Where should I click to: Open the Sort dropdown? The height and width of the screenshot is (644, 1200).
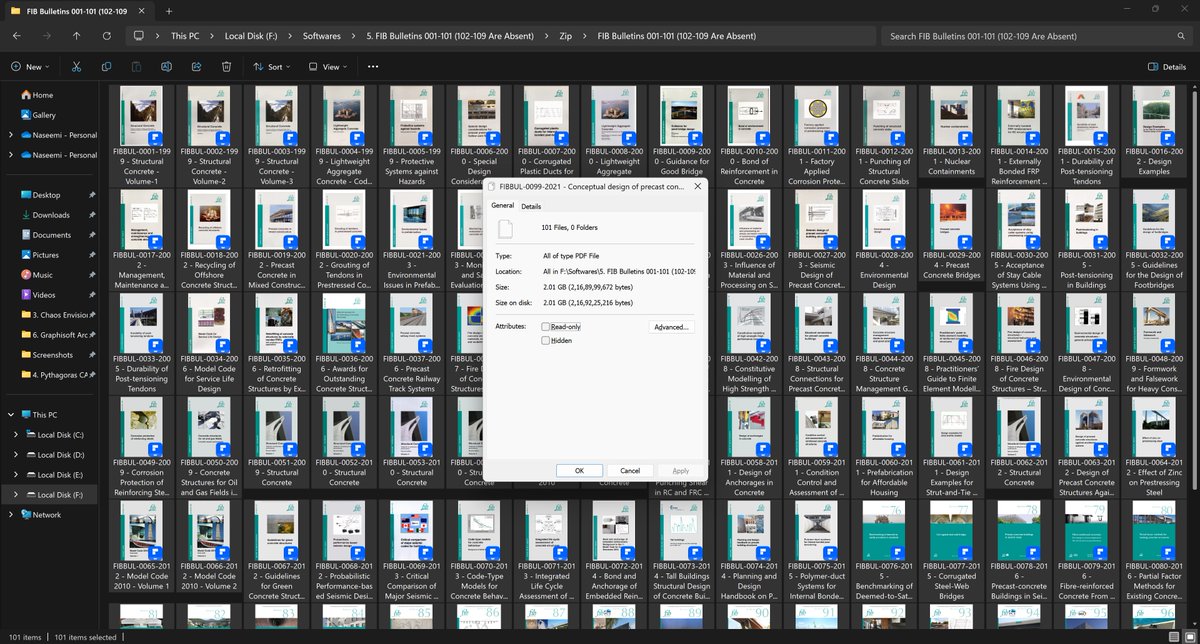point(271,66)
